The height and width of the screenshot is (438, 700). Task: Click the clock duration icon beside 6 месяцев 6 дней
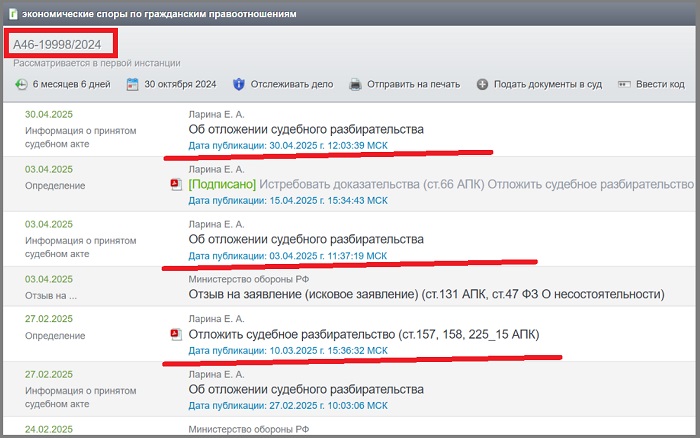pyautogui.click(x=21, y=84)
